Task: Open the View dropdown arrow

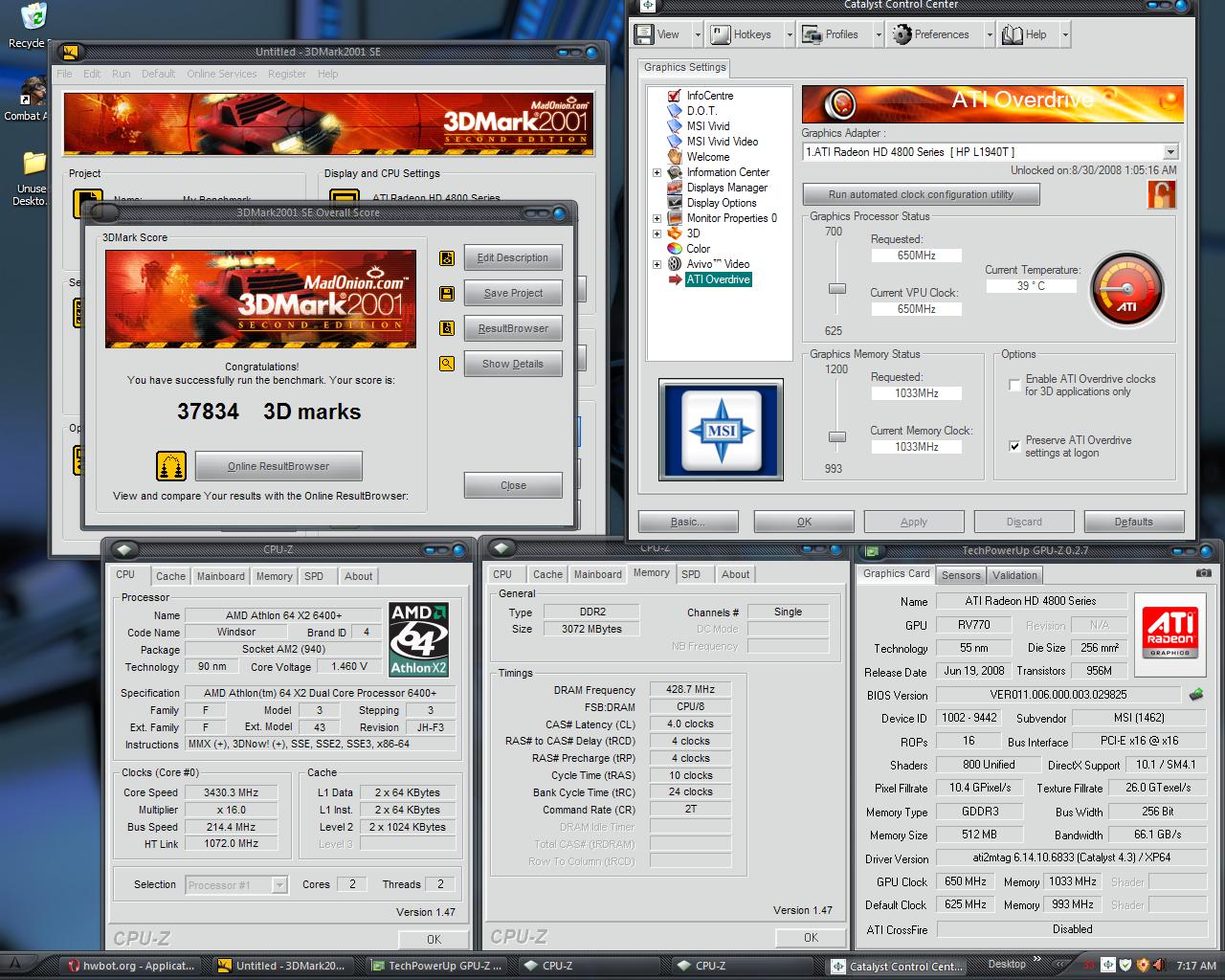Action: pos(697,34)
